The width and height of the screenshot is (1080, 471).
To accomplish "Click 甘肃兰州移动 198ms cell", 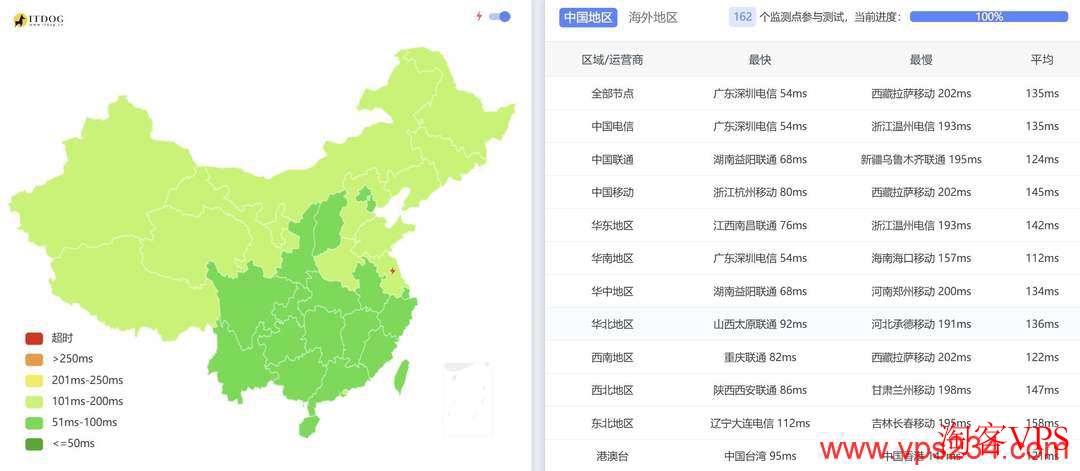I will pyautogui.click(x=921, y=390).
